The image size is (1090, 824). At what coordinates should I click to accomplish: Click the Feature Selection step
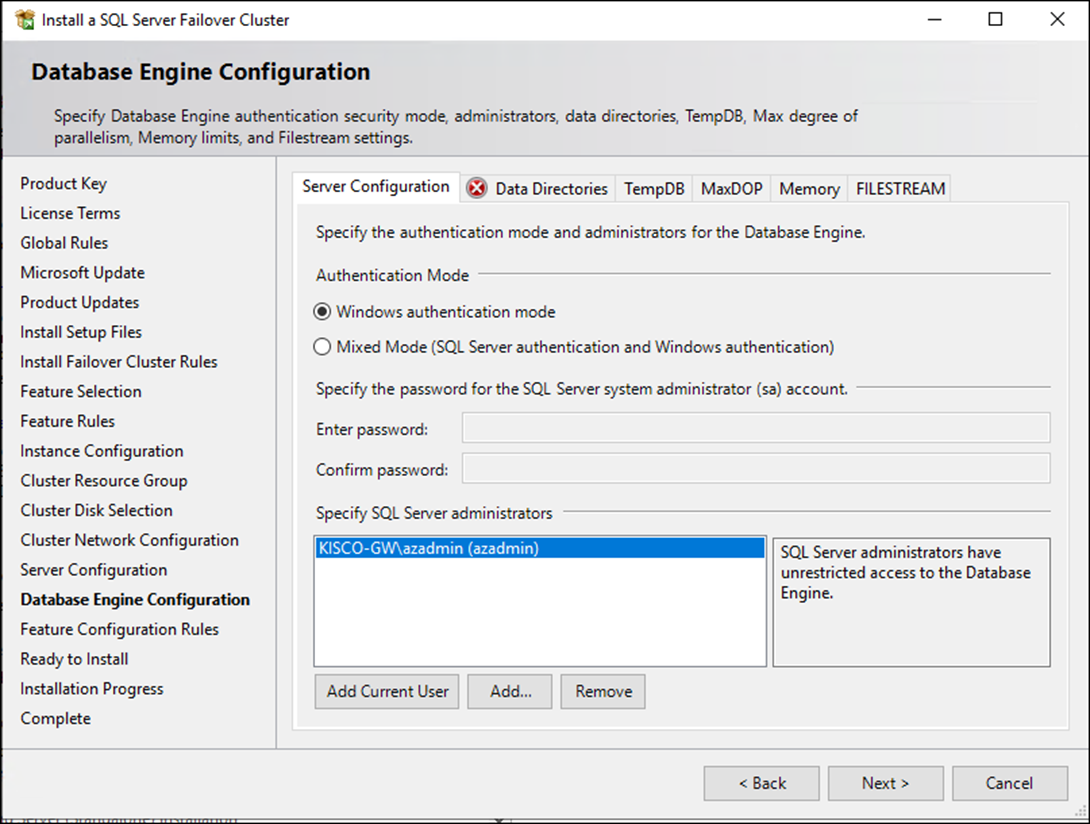click(81, 391)
